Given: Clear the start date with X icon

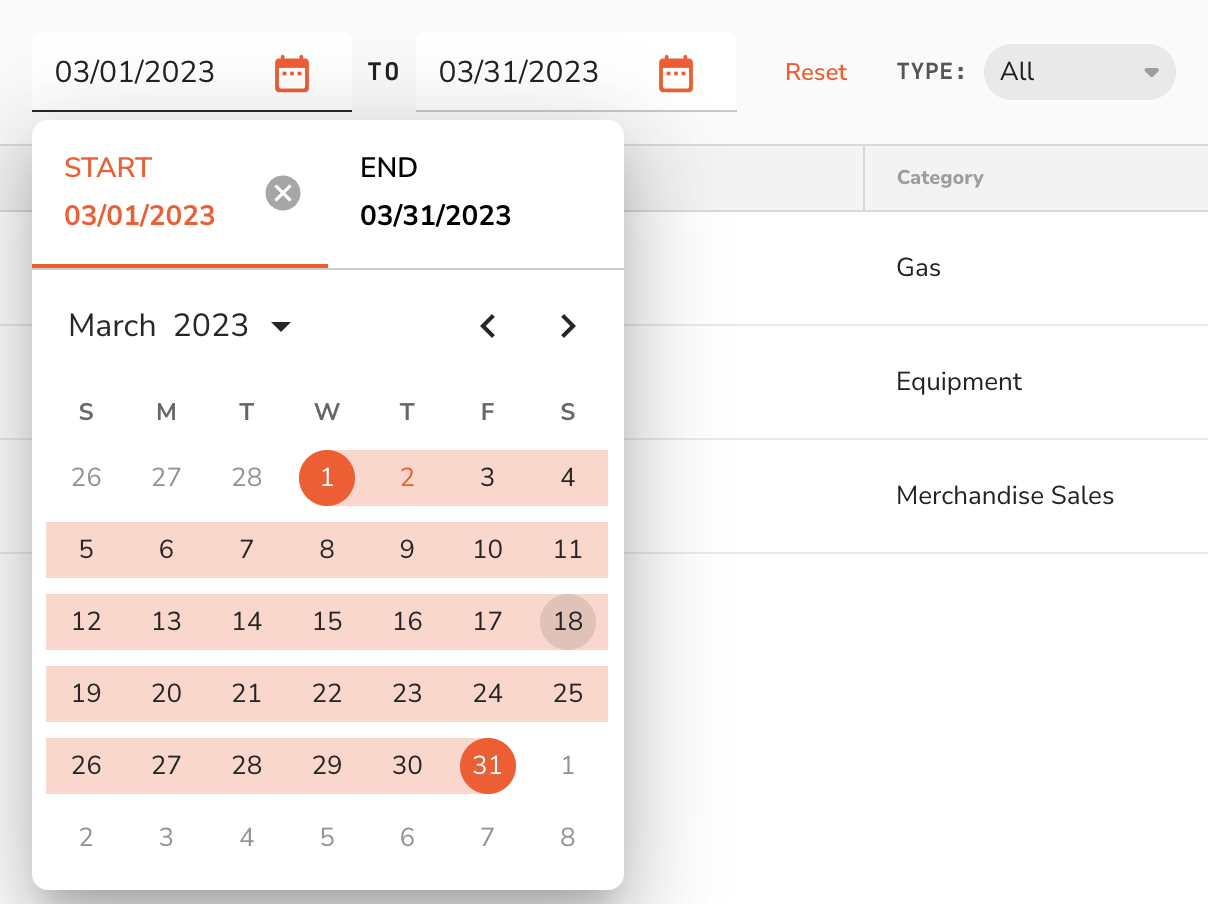Looking at the screenshot, I should click(283, 192).
